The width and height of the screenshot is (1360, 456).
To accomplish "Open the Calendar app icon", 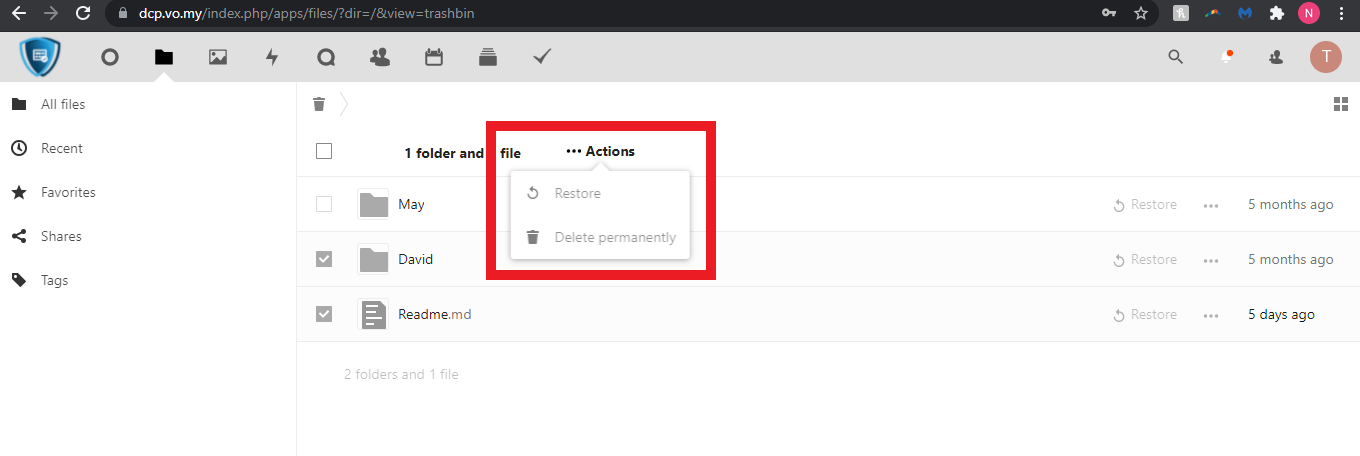I will pos(434,58).
